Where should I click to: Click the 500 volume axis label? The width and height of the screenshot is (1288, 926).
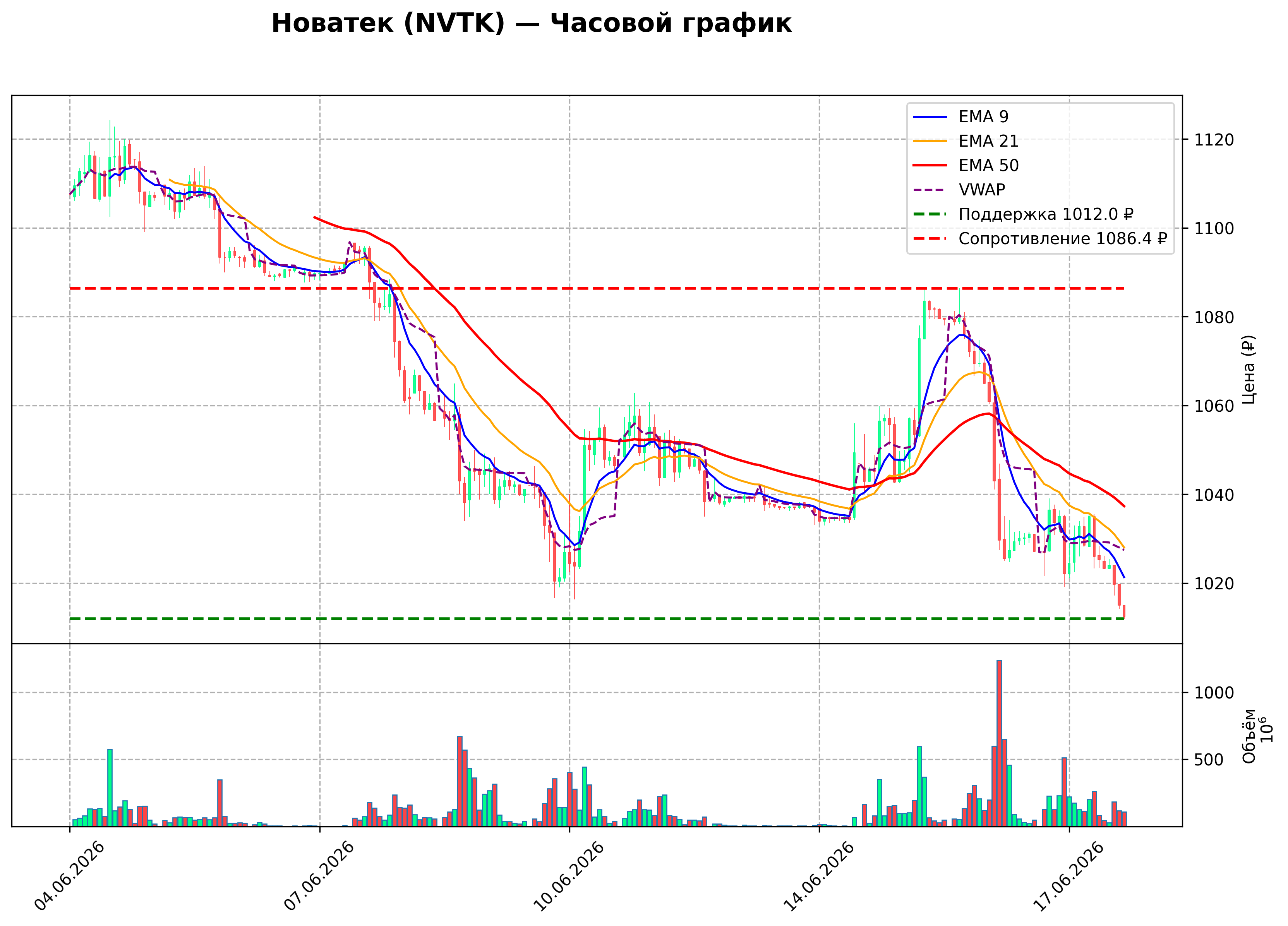(1209, 760)
